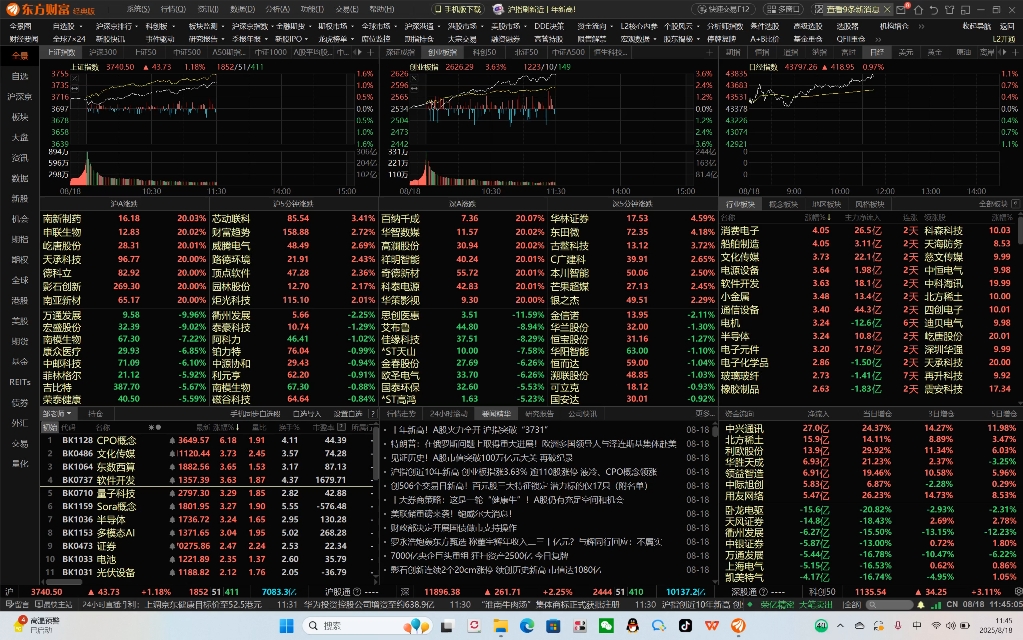Click the question icon next to 沪股通

pyautogui.click(x=357, y=592)
